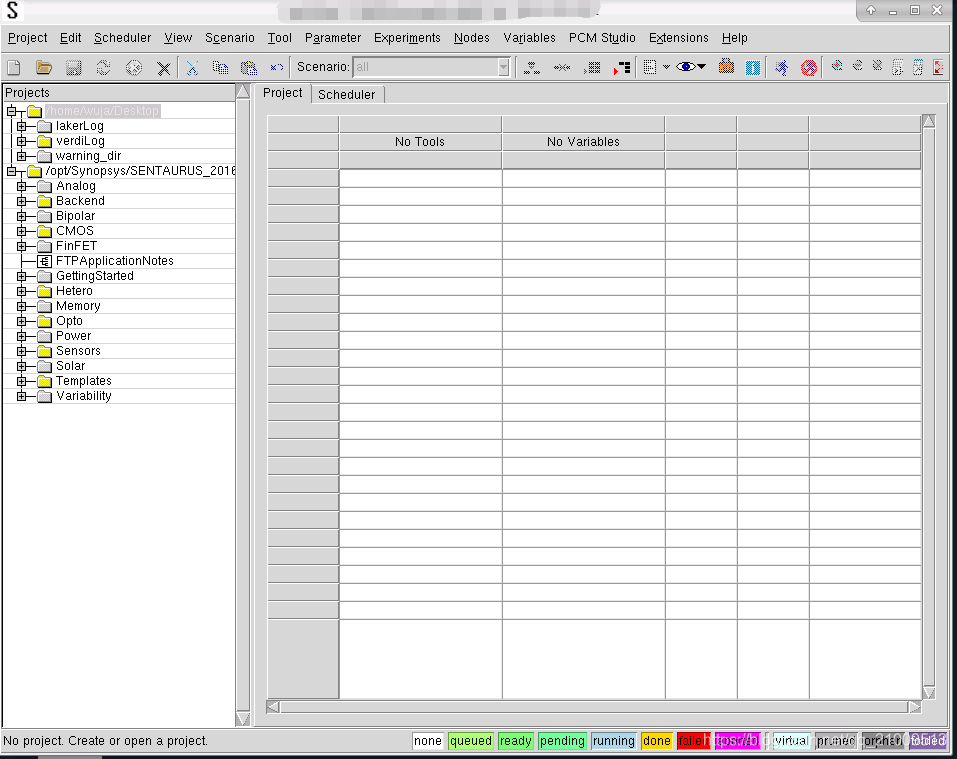This screenshot has height=759, width=957.
Task: Expand the Solar folder
Action: (21, 366)
